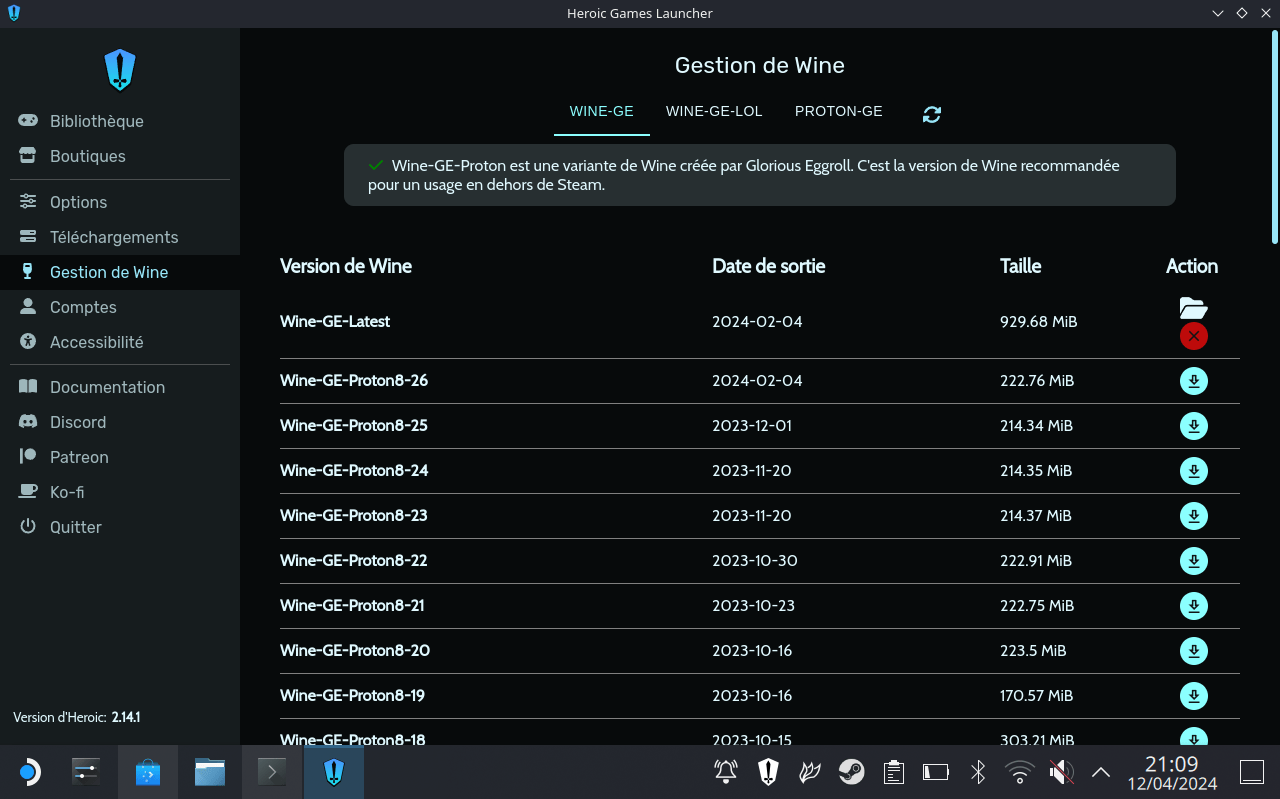Viewport: 1280px width, 799px height.
Task: Open Bluetooth tray icon
Action: click(x=979, y=772)
